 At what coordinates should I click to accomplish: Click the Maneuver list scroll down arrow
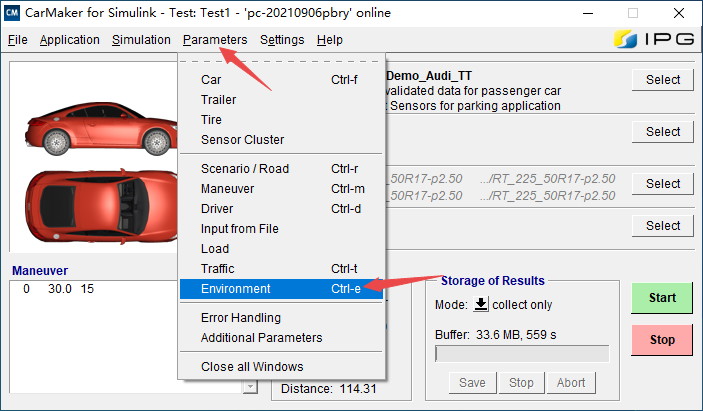click(251, 386)
